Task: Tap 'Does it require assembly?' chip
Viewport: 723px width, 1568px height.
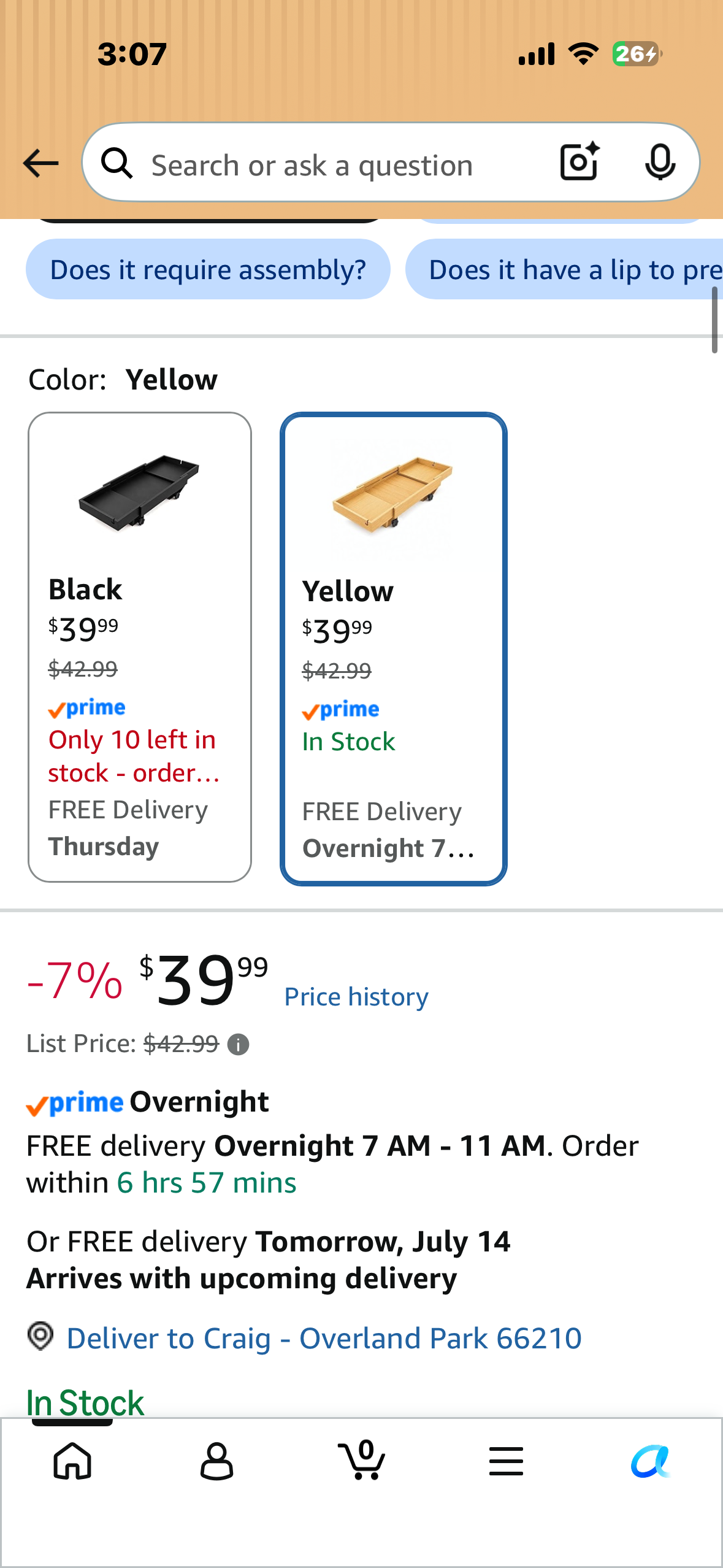Action: click(x=208, y=269)
